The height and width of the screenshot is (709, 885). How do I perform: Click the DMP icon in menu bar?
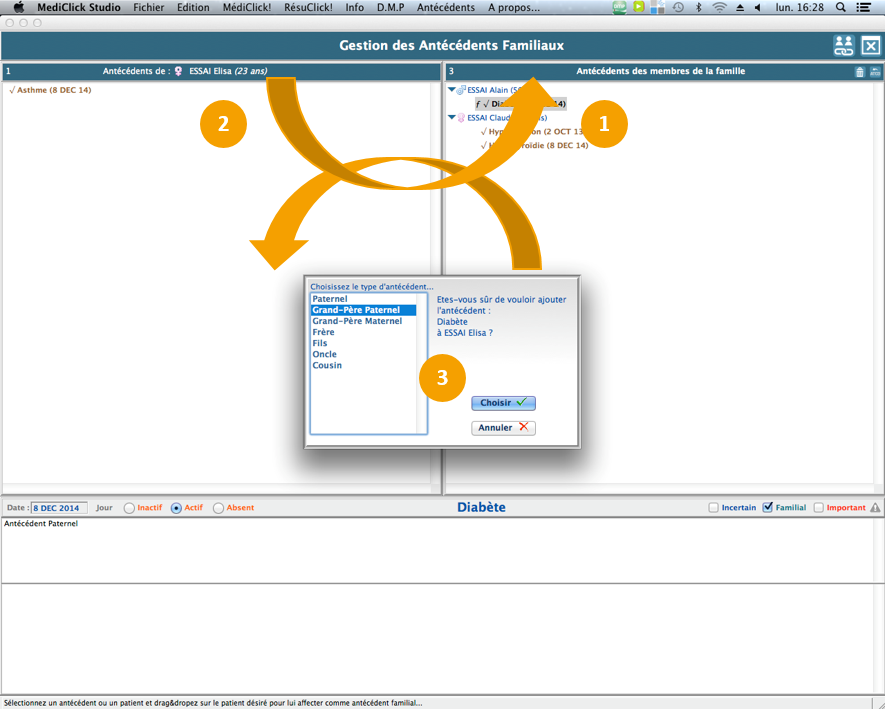[620, 7]
